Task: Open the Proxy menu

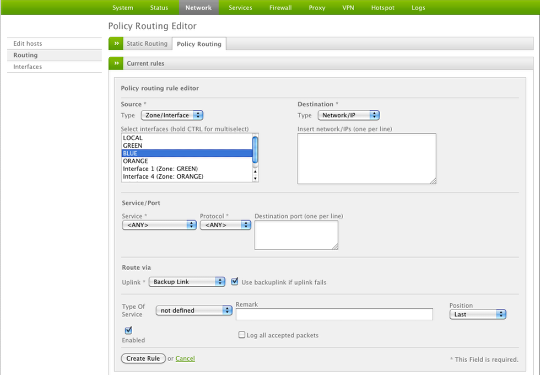Action: (x=317, y=8)
